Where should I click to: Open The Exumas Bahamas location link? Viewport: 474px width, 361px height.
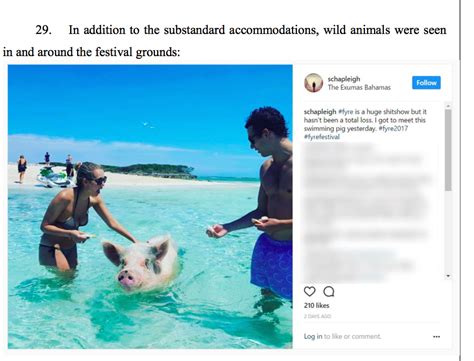[x=359, y=87]
